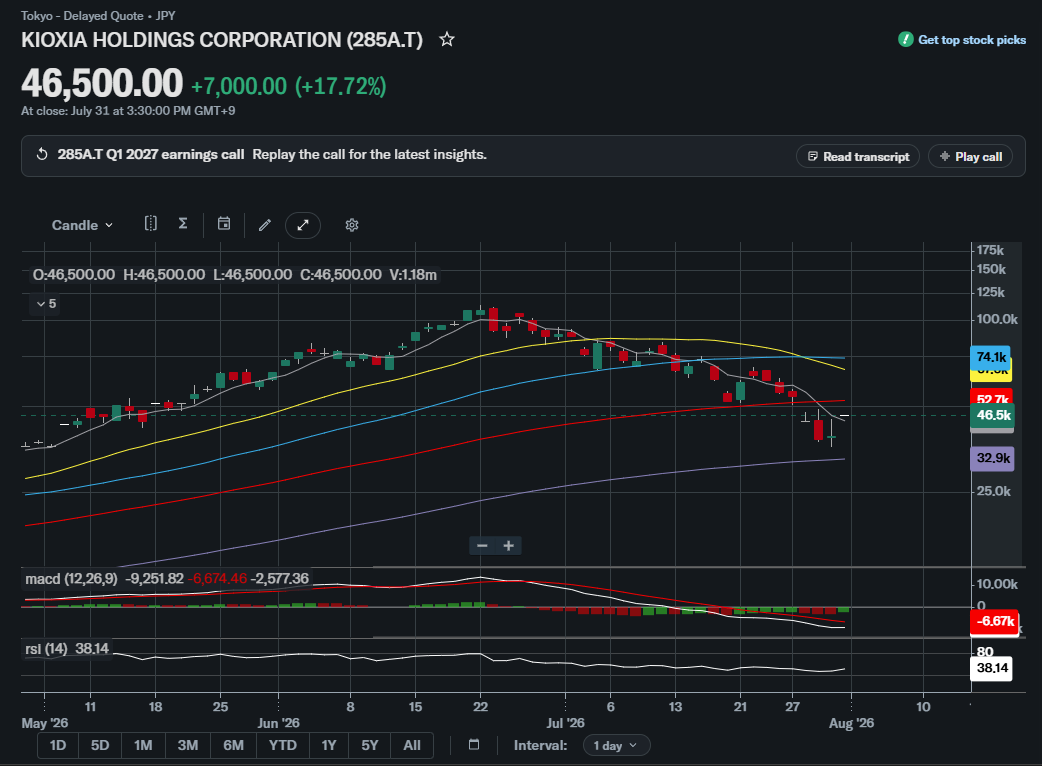Click the Get top stock picks link
This screenshot has height=766, width=1042.
[962, 40]
